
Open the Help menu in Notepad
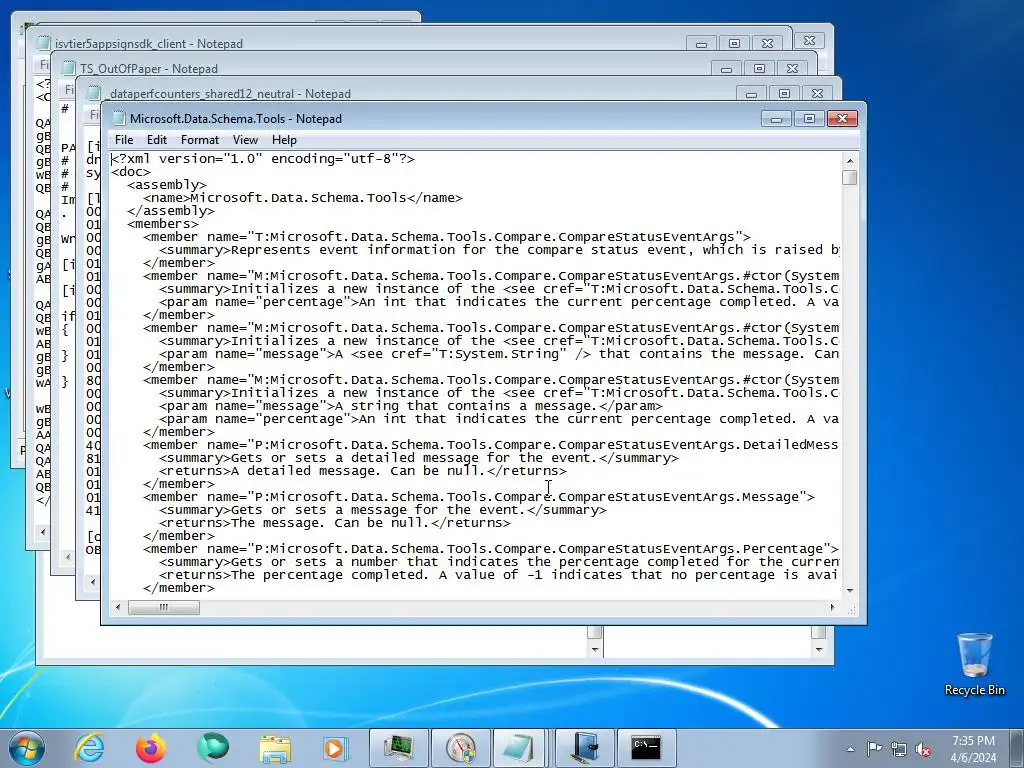click(284, 140)
